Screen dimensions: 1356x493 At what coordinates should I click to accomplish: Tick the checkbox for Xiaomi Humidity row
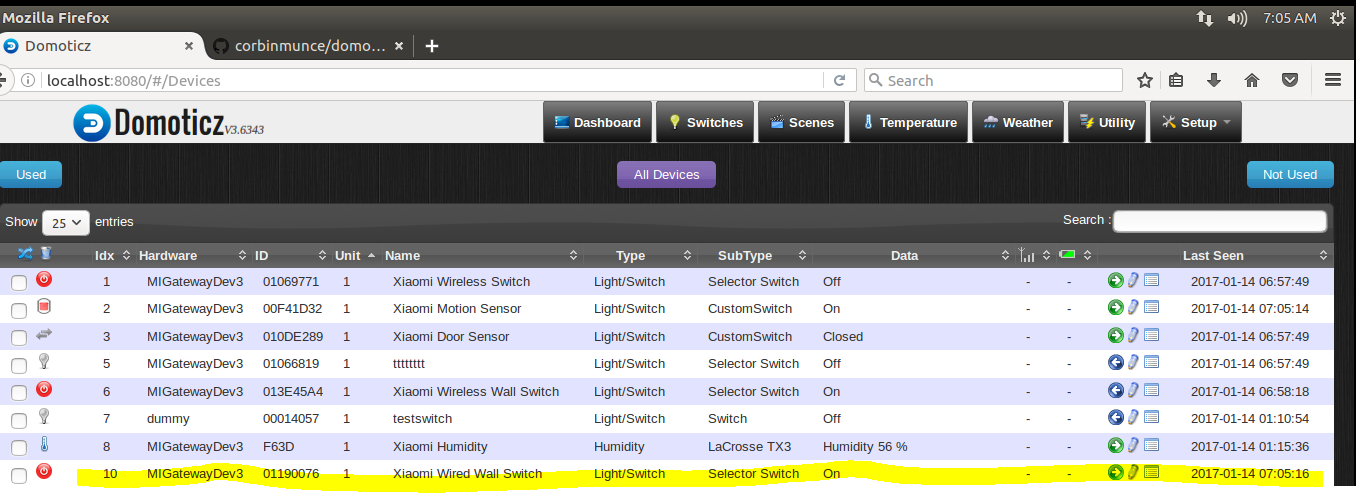pyautogui.click(x=19, y=448)
